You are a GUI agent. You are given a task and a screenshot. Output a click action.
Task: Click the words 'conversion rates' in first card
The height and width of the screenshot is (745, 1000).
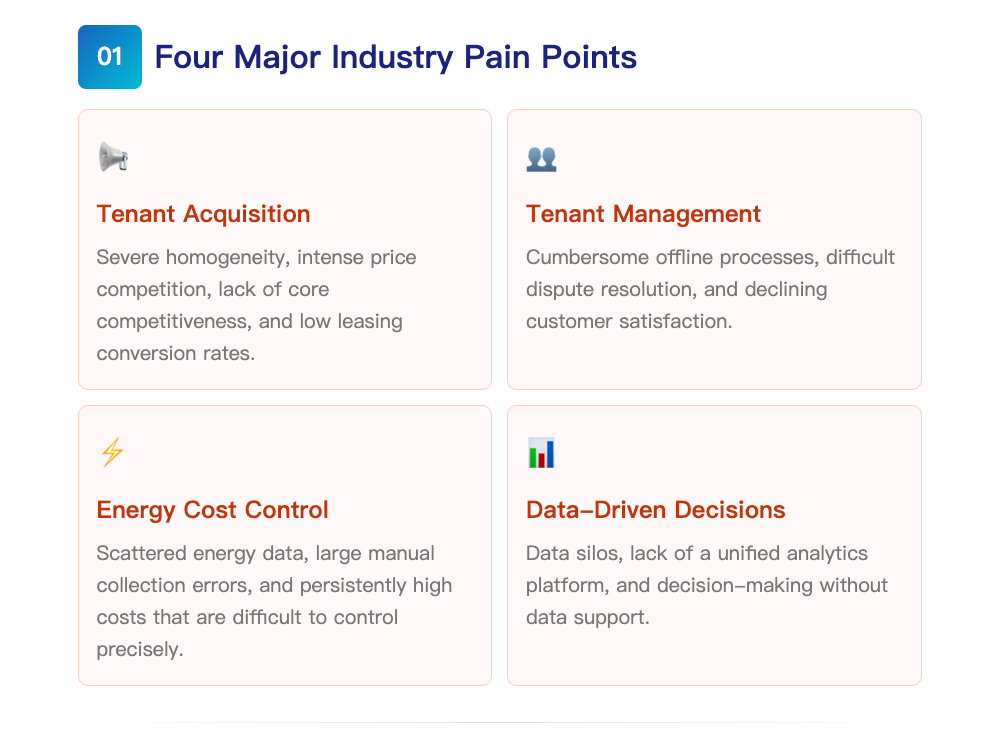(x=174, y=353)
